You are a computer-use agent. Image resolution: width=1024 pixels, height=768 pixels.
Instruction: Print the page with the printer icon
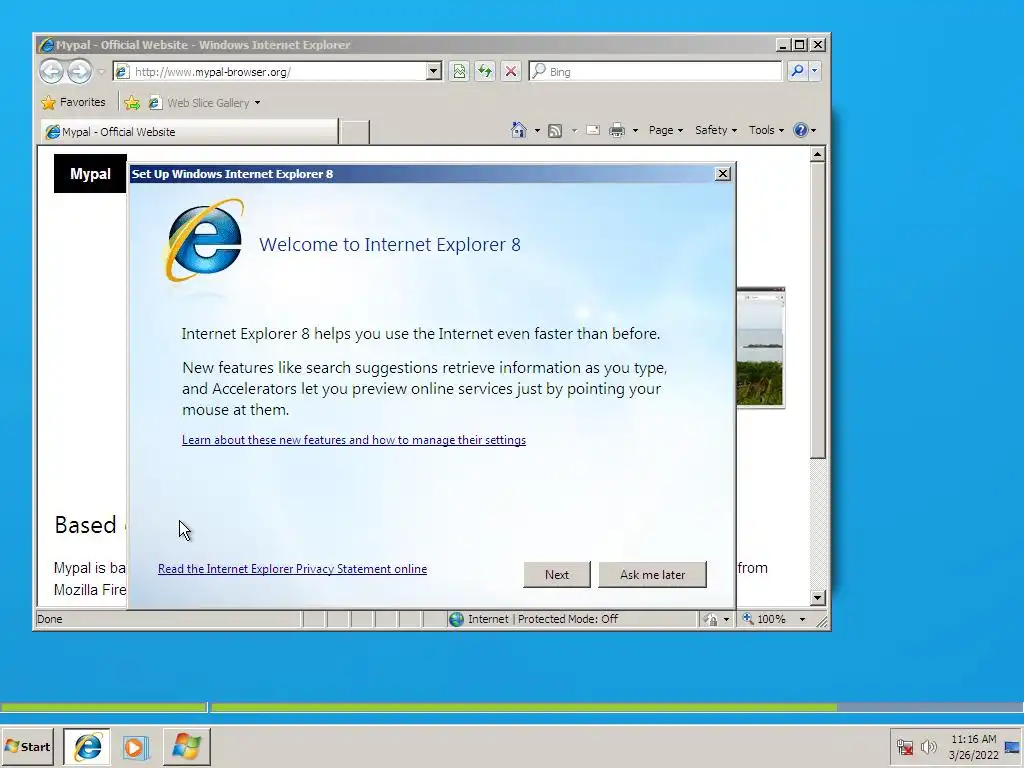[617, 131]
